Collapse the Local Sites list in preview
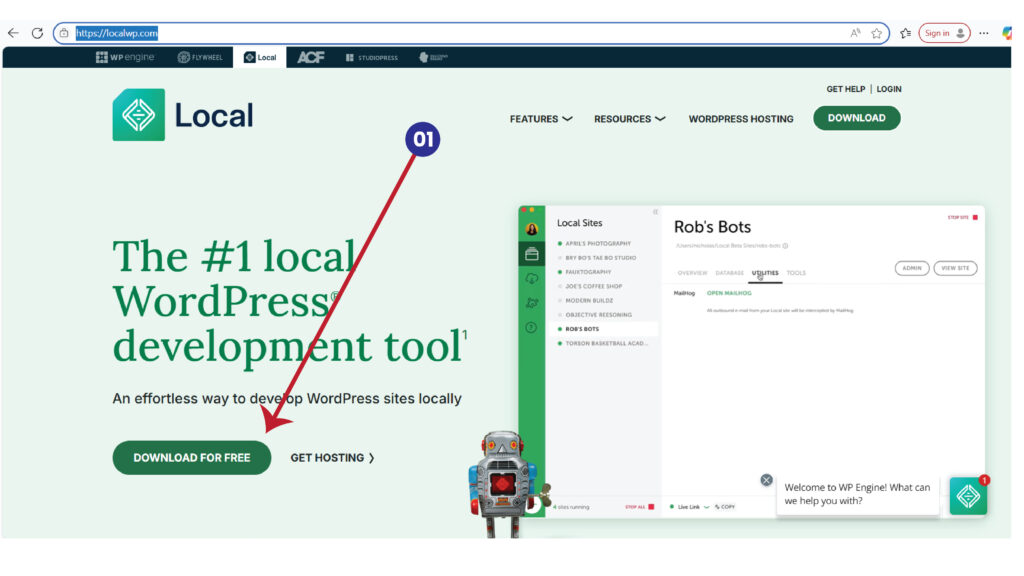 655,212
